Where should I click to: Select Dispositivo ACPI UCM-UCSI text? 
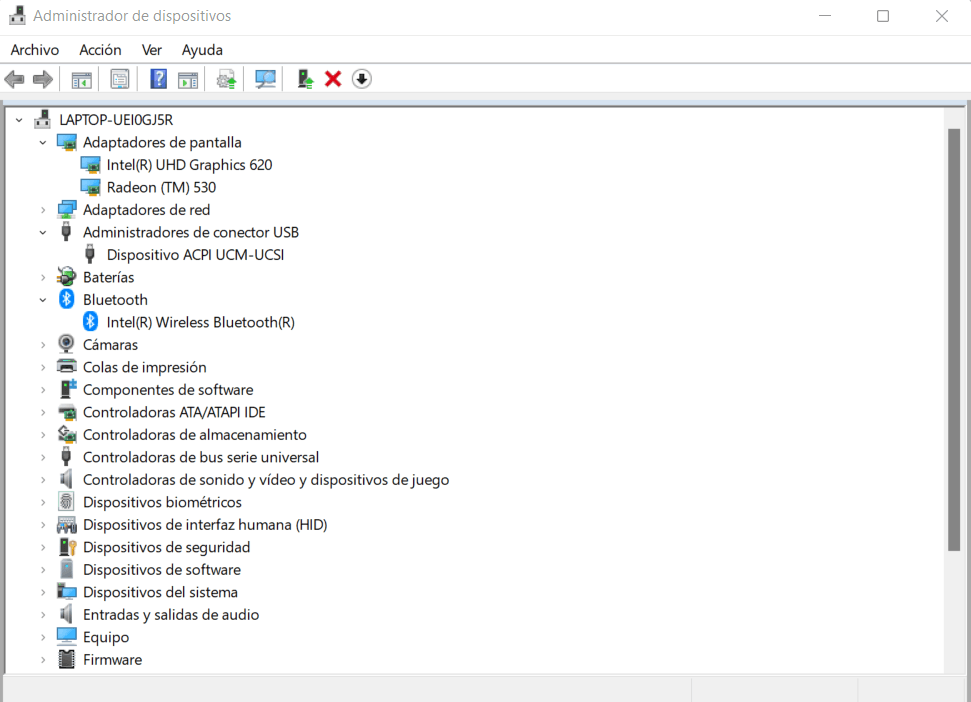(x=195, y=254)
